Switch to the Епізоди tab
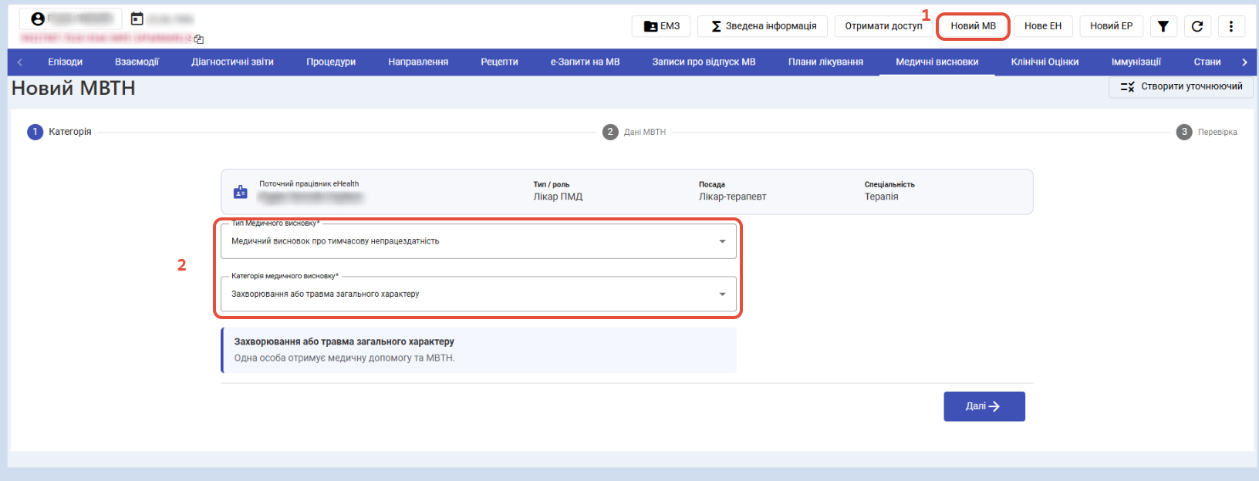 pos(65,62)
